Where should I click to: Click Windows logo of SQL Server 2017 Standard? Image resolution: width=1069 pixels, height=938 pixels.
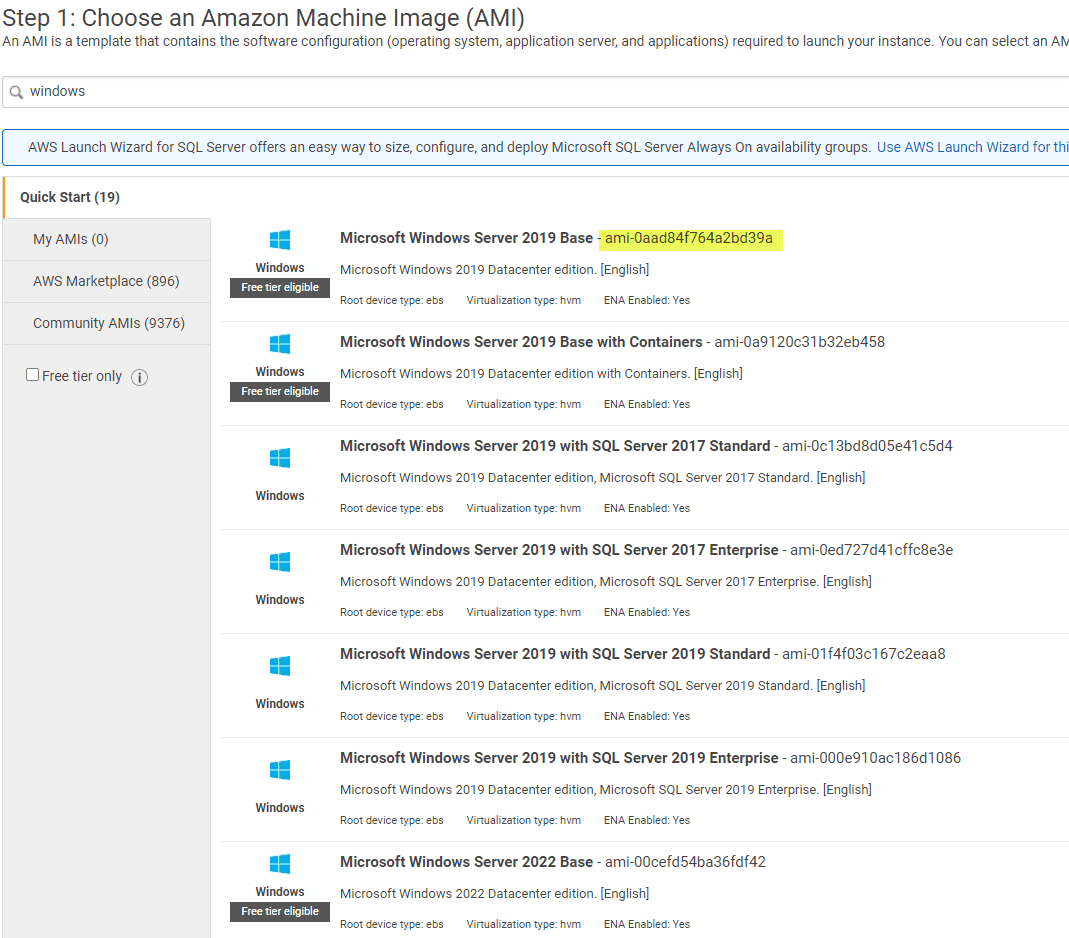[280, 458]
